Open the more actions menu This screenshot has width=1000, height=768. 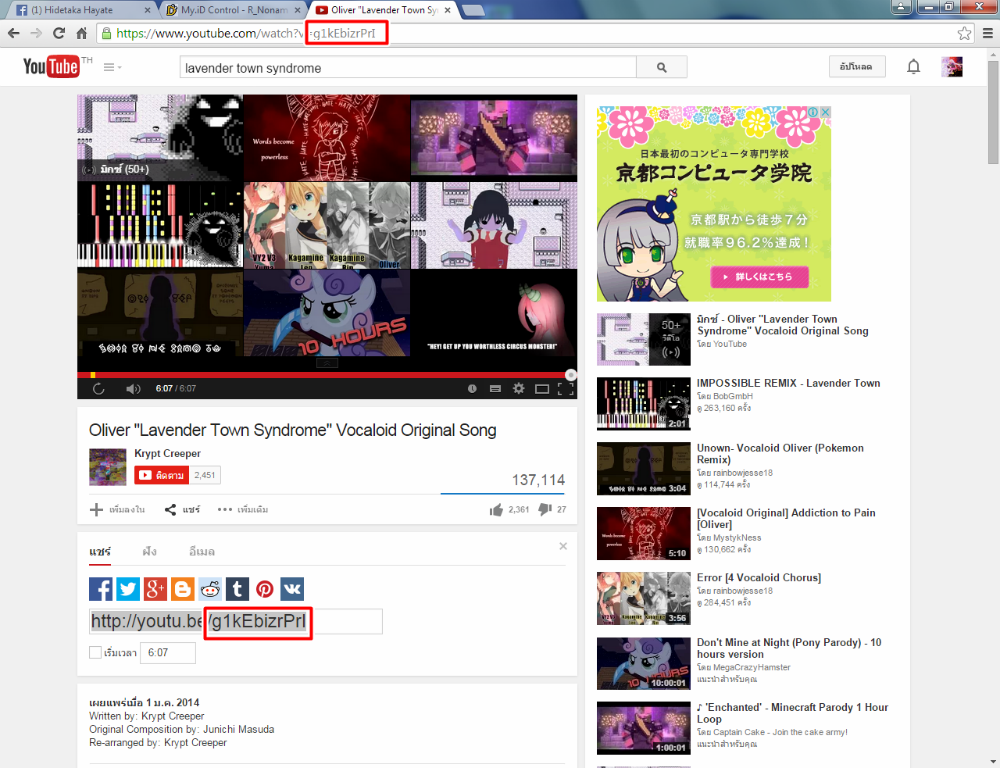coord(242,510)
